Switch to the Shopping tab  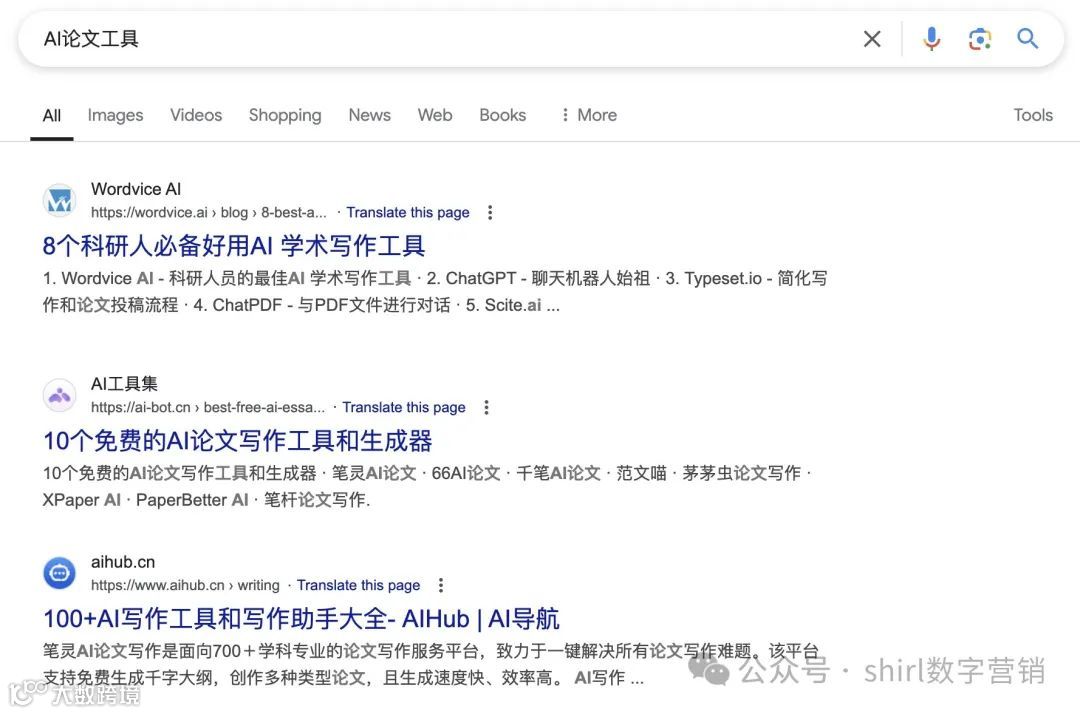(285, 116)
